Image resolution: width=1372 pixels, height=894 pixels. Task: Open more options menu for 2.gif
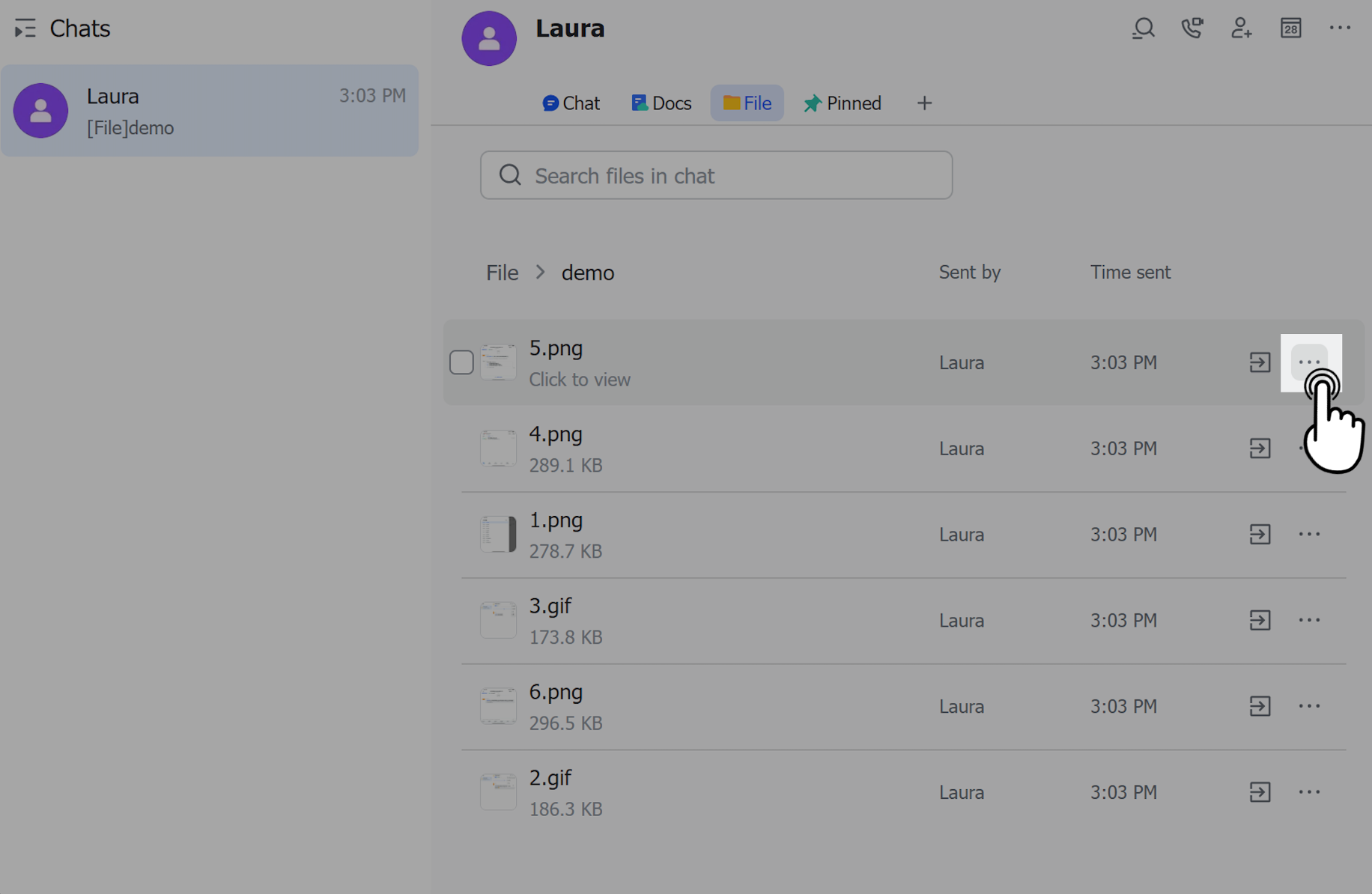(1309, 792)
